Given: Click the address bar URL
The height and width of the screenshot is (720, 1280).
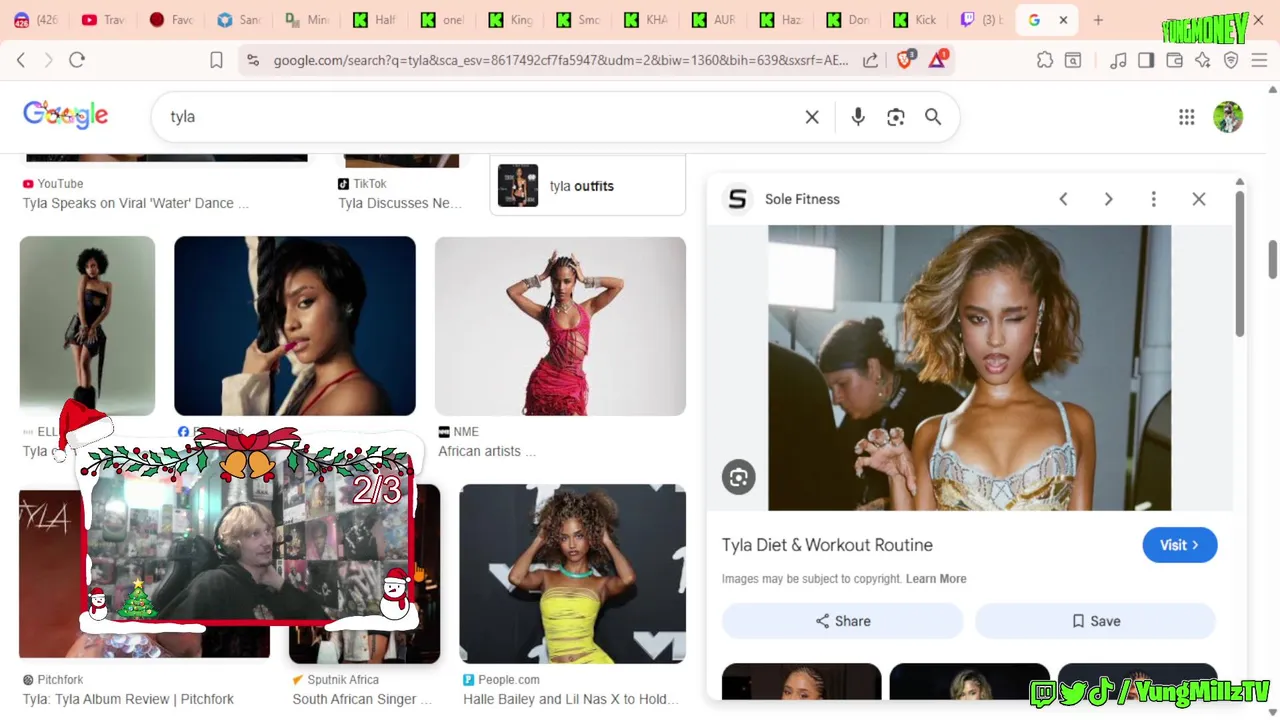Looking at the screenshot, I should click(560, 60).
